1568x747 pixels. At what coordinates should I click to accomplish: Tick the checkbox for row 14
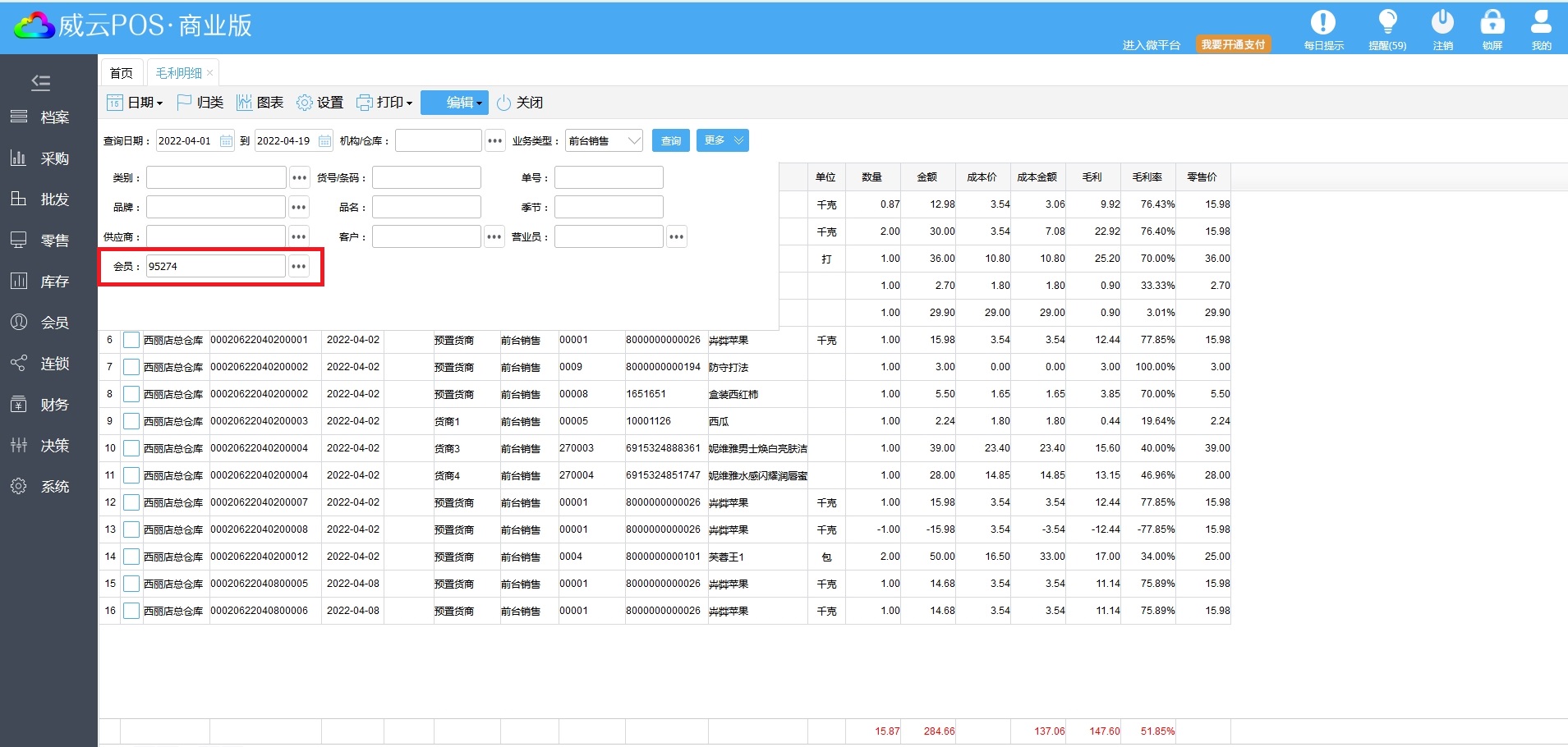(x=131, y=557)
